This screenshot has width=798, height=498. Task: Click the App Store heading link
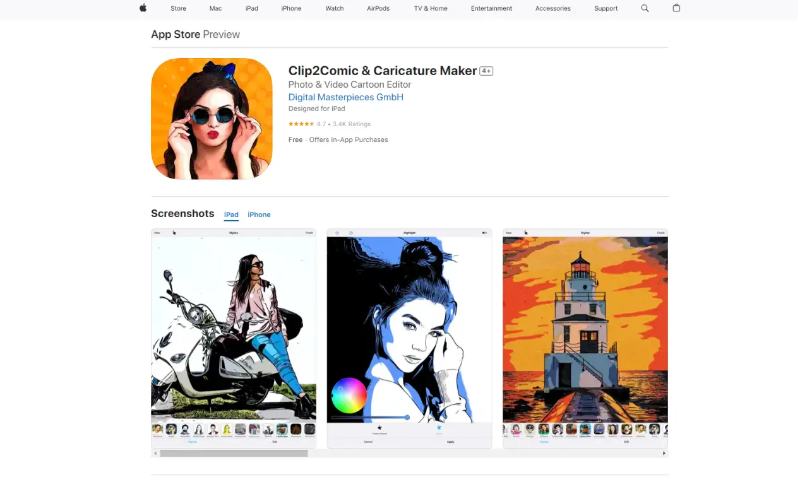tap(176, 35)
